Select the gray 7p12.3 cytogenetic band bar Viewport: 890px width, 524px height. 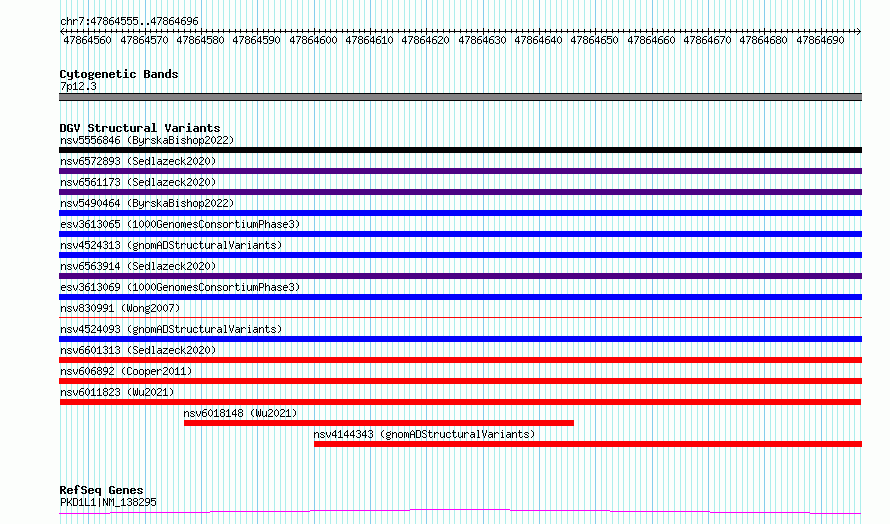click(460, 97)
